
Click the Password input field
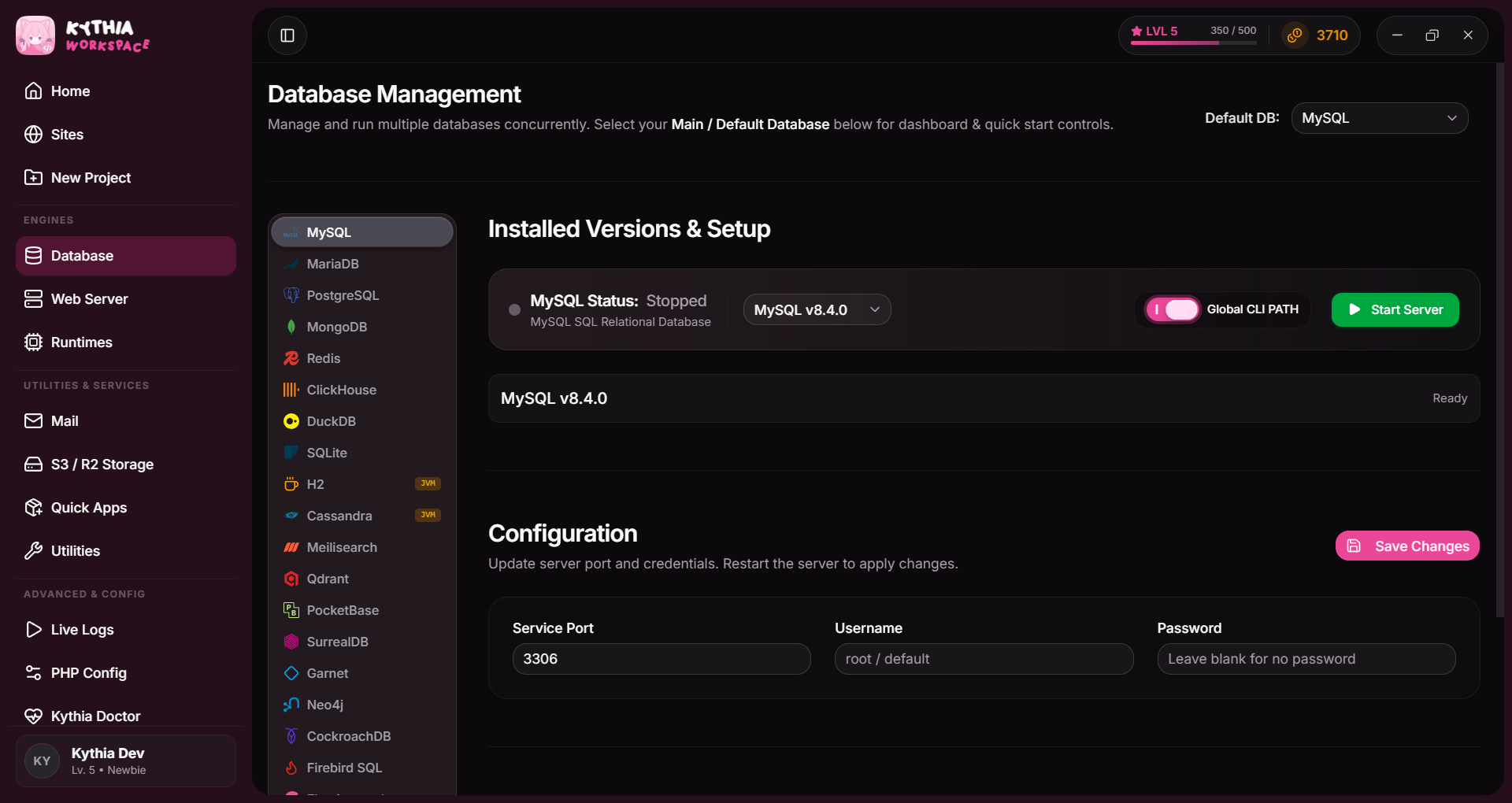click(x=1306, y=659)
